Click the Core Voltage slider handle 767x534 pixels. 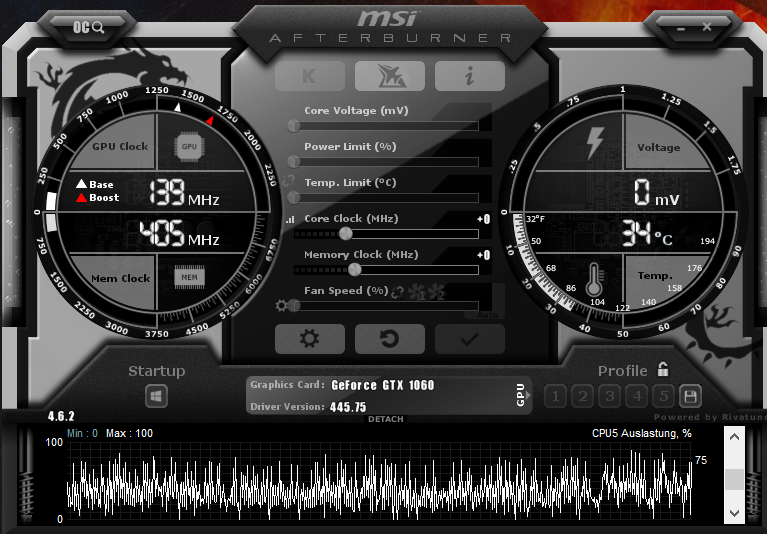[294, 126]
